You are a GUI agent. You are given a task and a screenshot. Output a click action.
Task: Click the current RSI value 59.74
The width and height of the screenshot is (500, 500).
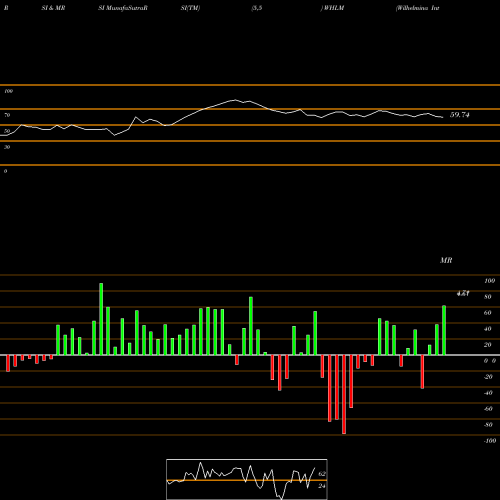[x=460, y=115]
